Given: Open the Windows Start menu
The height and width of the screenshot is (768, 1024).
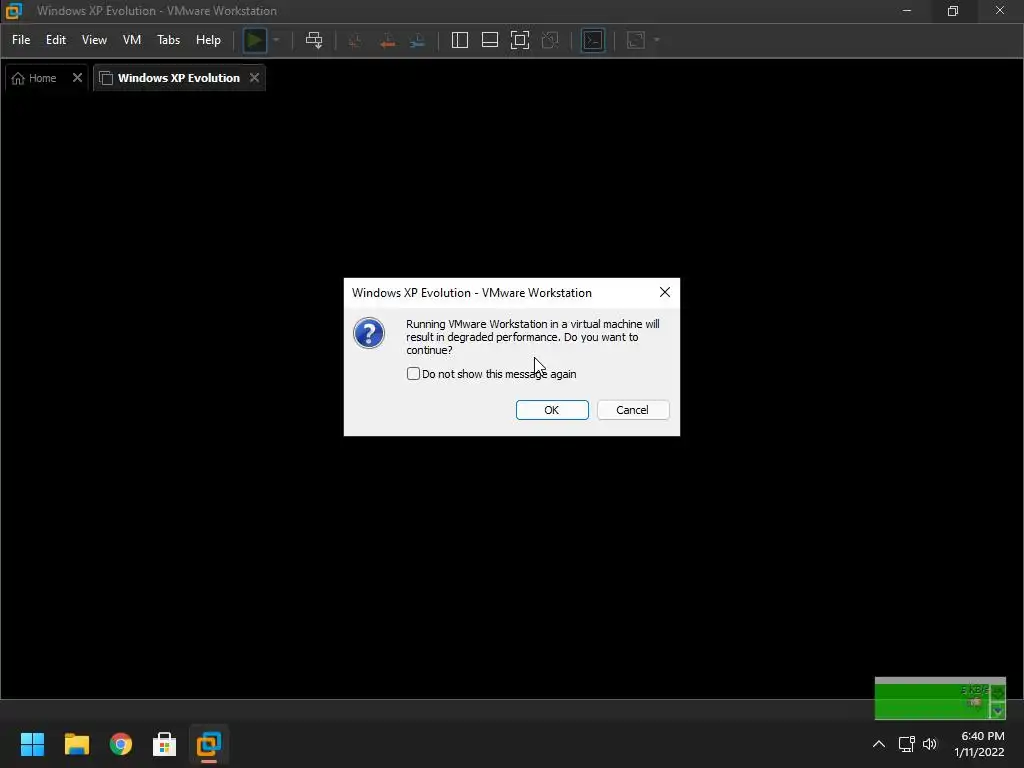Looking at the screenshot, I should pyautogui.click(x=32, y=744).
